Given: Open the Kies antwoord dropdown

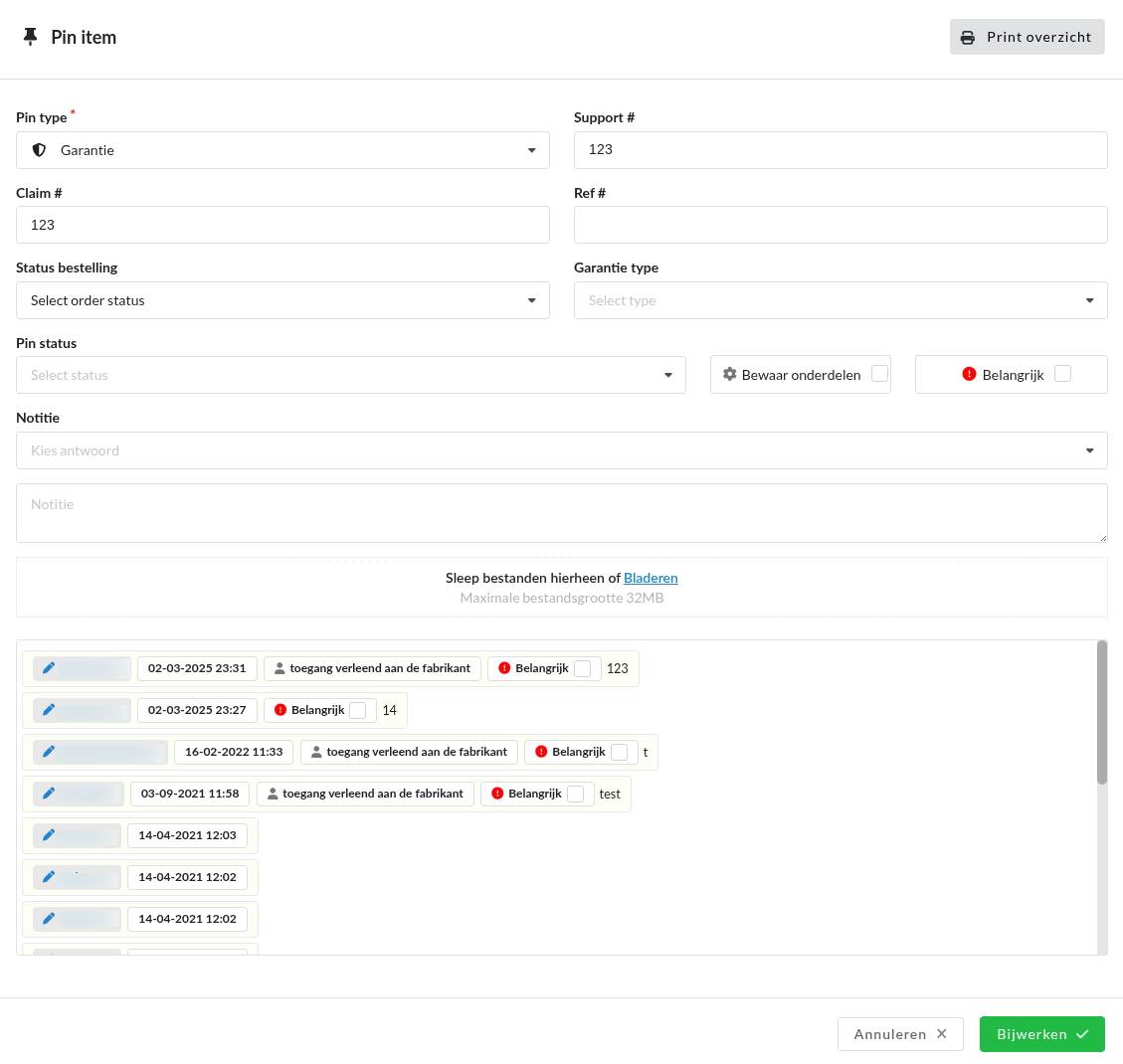Looking at the screenshot, I should pos(562,450).
